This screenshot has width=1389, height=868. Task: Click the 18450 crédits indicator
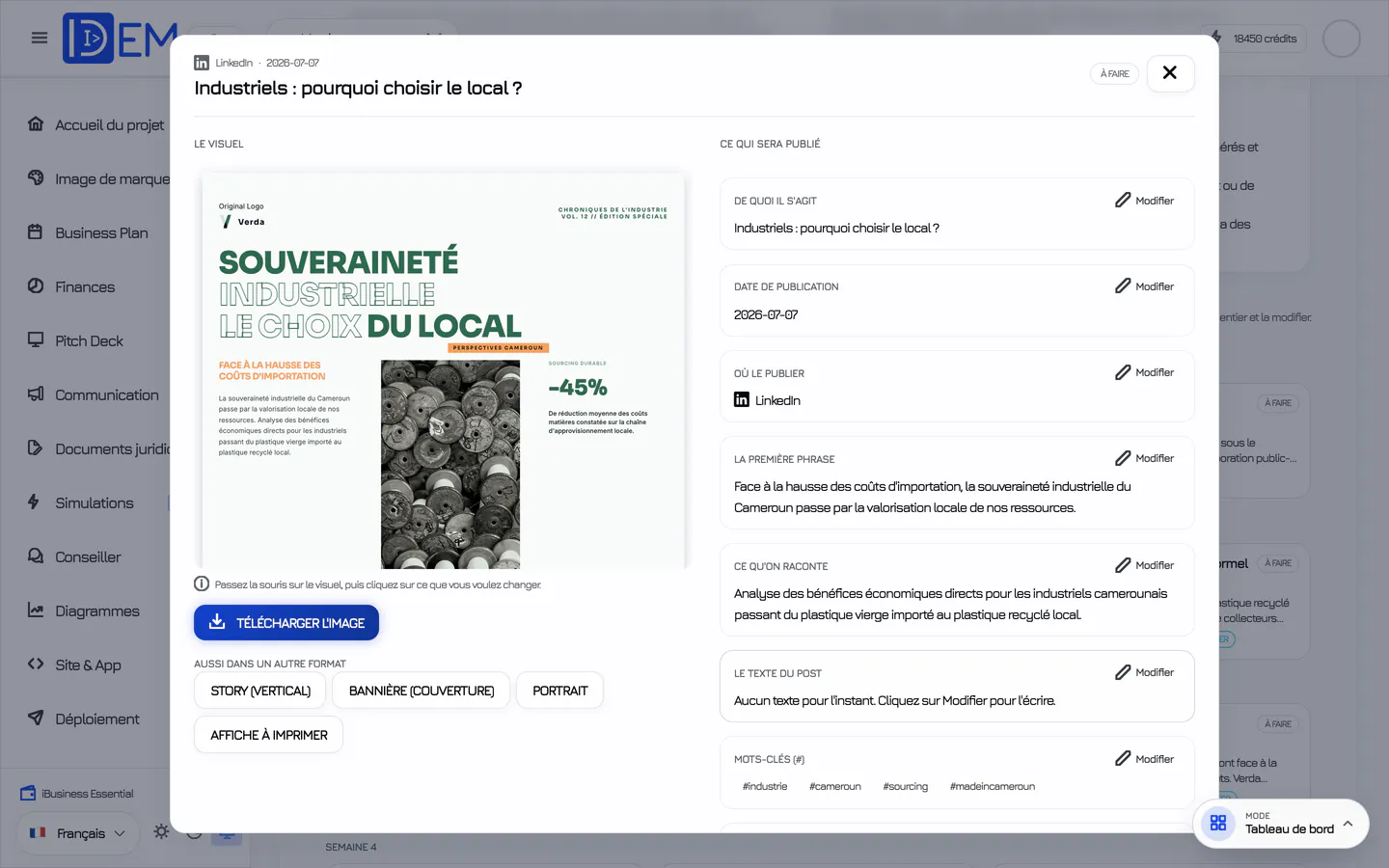tap(1254, 39)
